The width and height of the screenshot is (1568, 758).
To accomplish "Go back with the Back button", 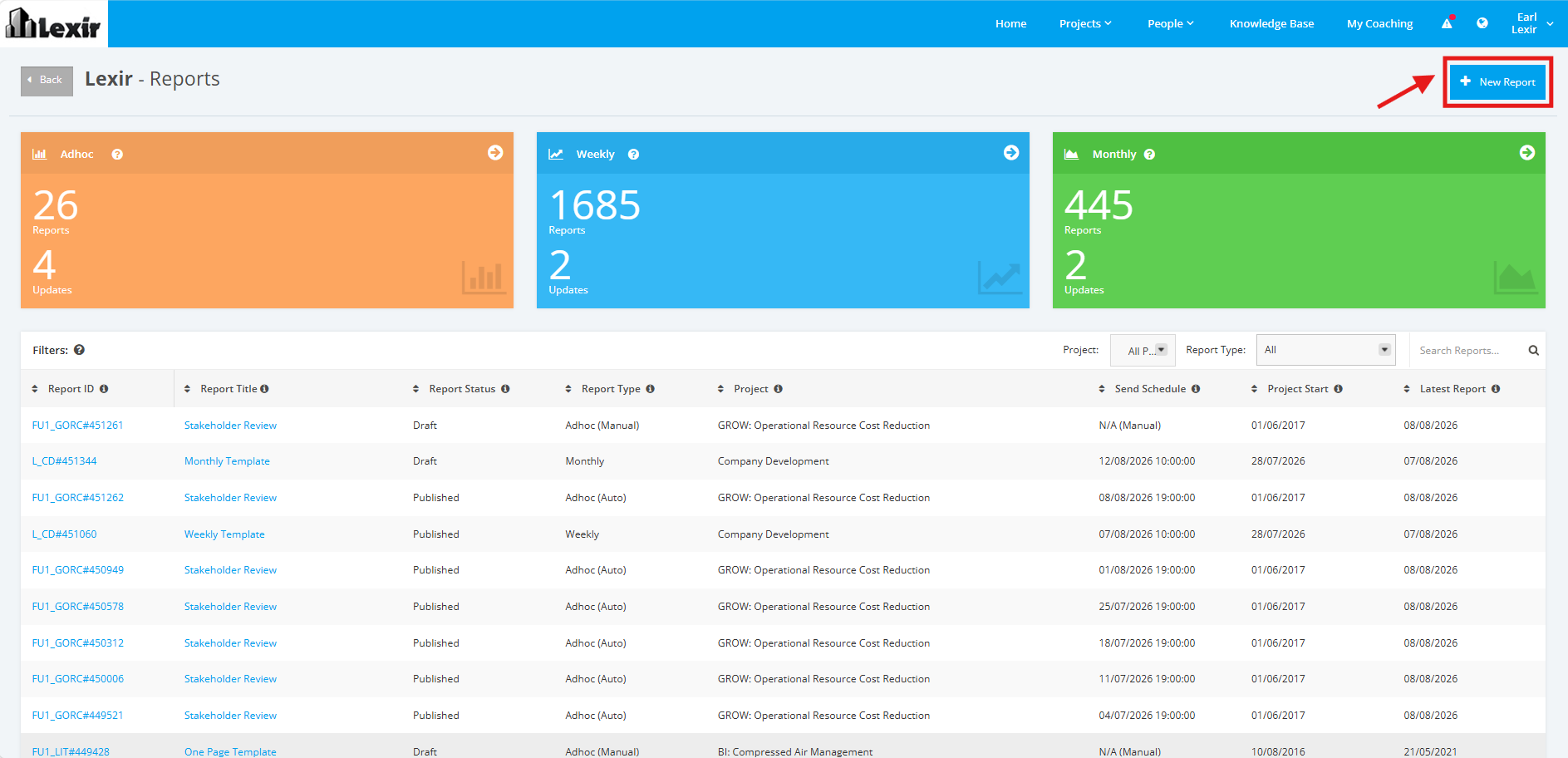I will [x=47, y=81].
